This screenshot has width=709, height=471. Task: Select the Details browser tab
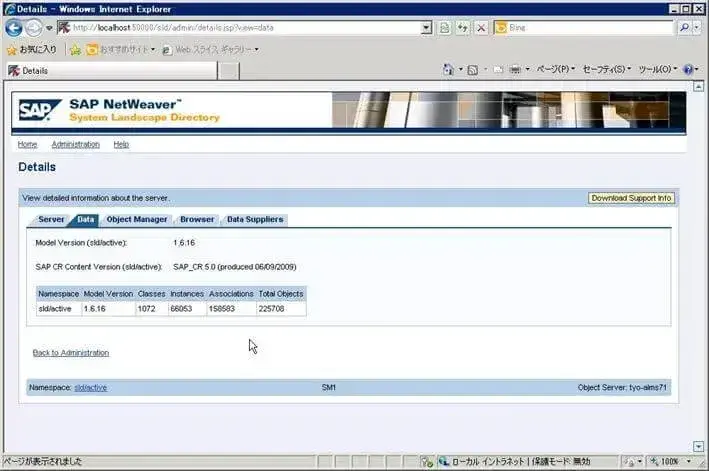tap(112, 71)
